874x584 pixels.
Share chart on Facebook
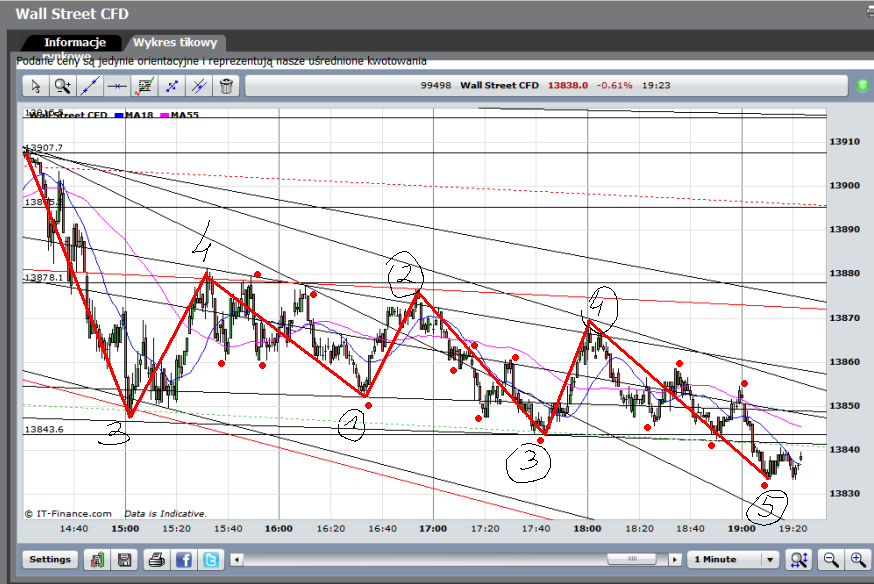[x=184, y=560]
